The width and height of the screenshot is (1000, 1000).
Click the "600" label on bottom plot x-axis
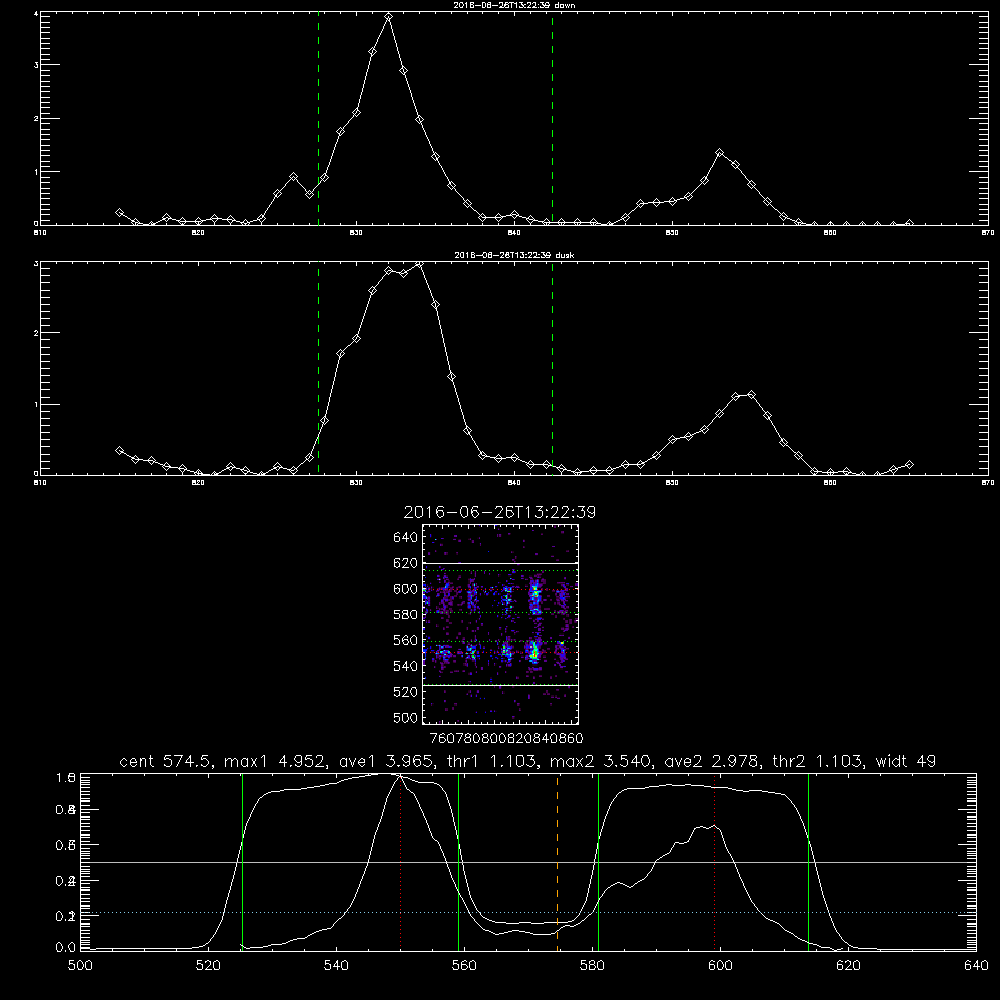click(x=720, y=966)
